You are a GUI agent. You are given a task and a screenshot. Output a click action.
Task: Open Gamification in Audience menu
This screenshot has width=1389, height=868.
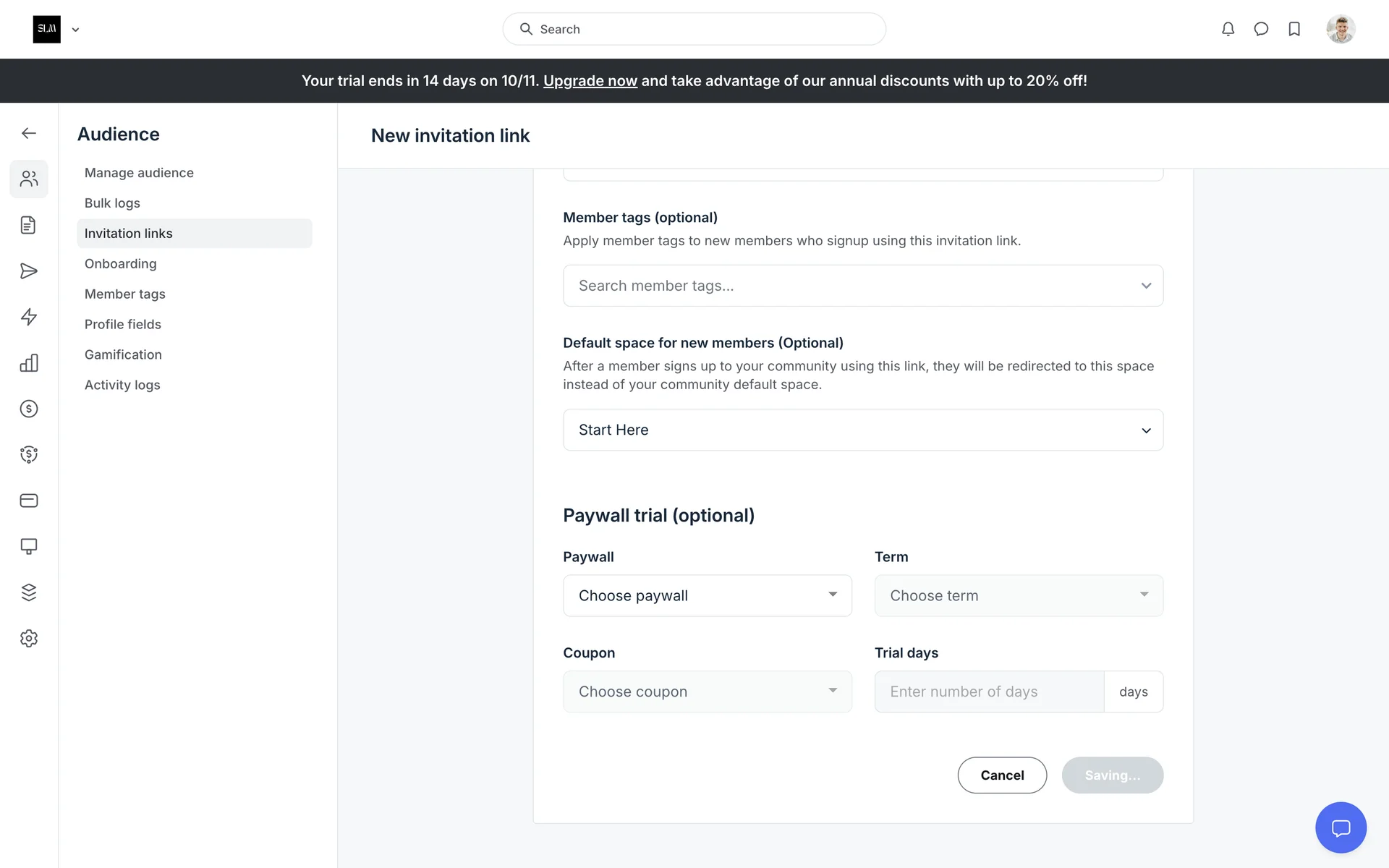(123, 354)
